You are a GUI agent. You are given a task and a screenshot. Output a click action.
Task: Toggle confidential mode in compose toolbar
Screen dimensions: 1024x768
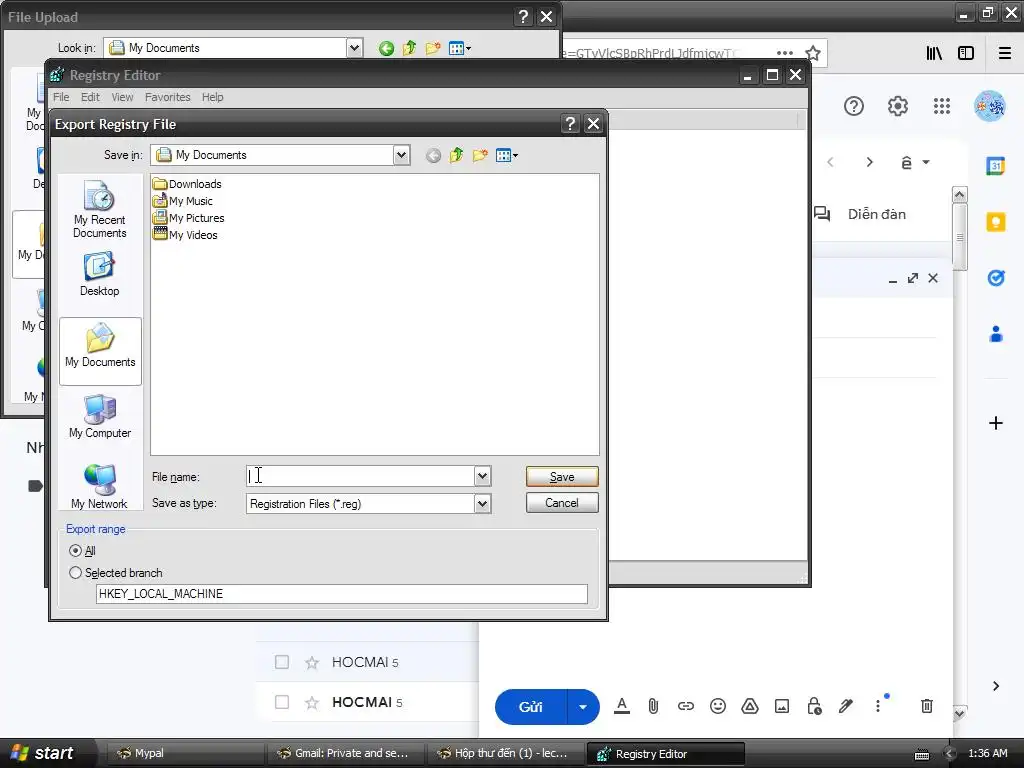click(x=814, y=706)
